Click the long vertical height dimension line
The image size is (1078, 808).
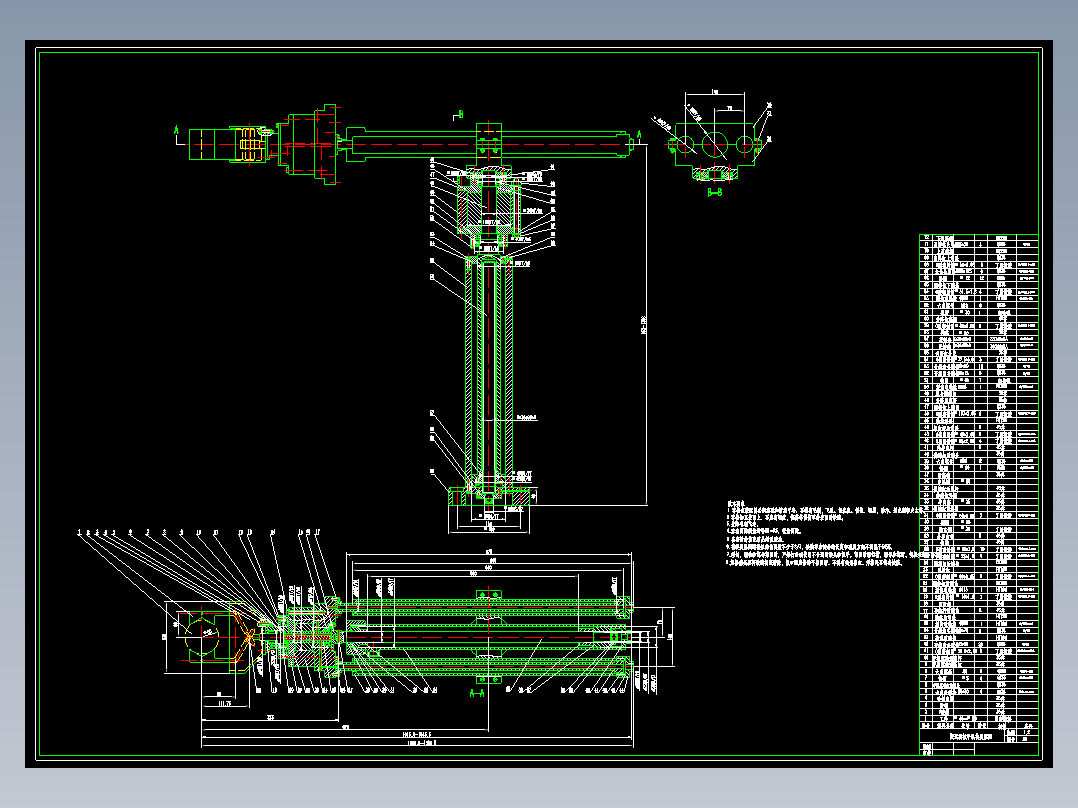click(647, 325)
